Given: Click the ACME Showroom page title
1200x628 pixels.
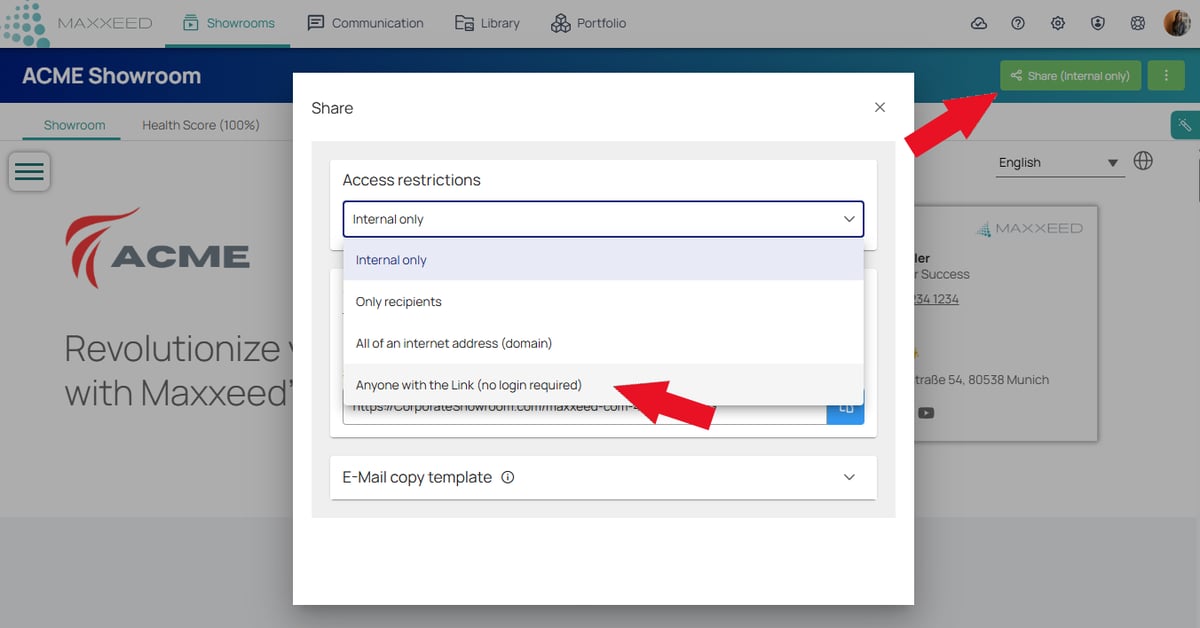Looking at the screenshot, I should click(x=111, y=76).
